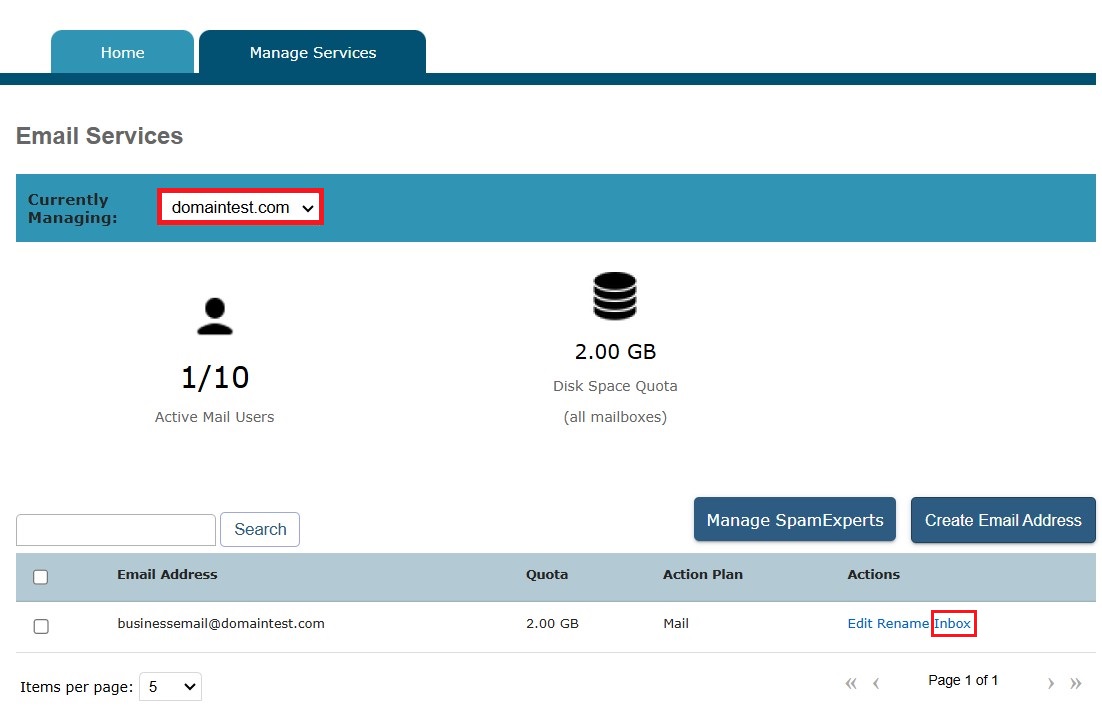
Task: Focus the email search text field
Action: tap(116, 530)
